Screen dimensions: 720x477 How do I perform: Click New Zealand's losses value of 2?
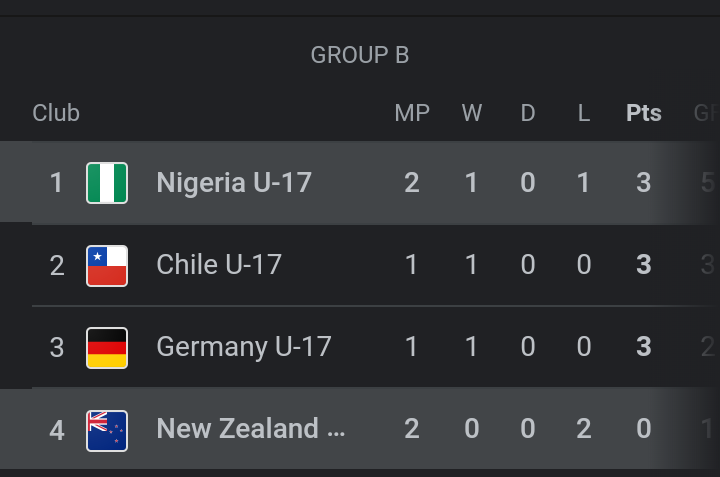pyautogui.click(x=584, y=429)
